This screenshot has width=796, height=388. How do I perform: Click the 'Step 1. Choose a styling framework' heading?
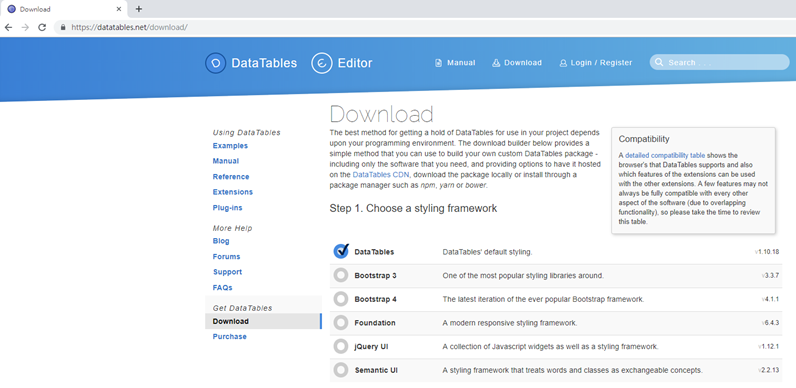click(413, 208)
